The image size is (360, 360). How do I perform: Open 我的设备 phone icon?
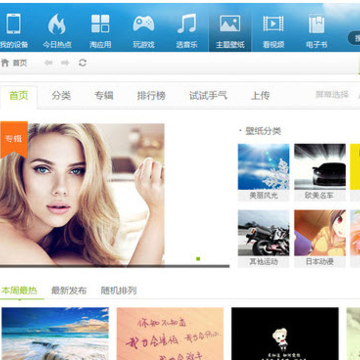coord(13,24)
